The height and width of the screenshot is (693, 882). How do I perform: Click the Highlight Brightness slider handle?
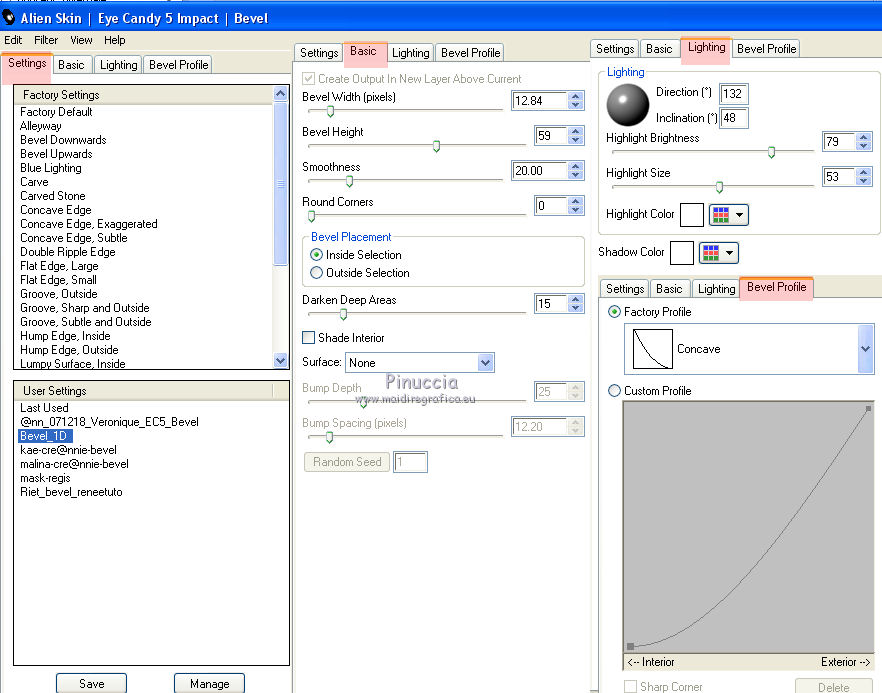(772, 152)
